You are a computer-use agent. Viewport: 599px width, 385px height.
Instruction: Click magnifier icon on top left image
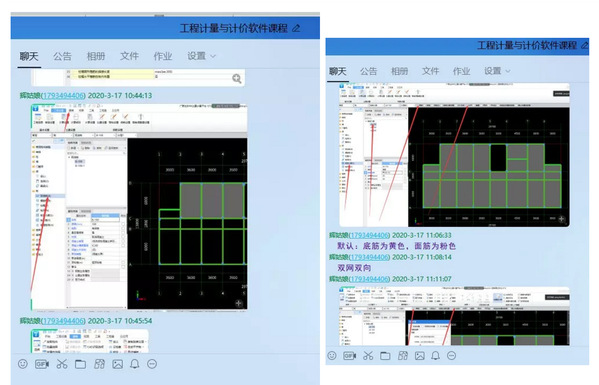(237, 79)
